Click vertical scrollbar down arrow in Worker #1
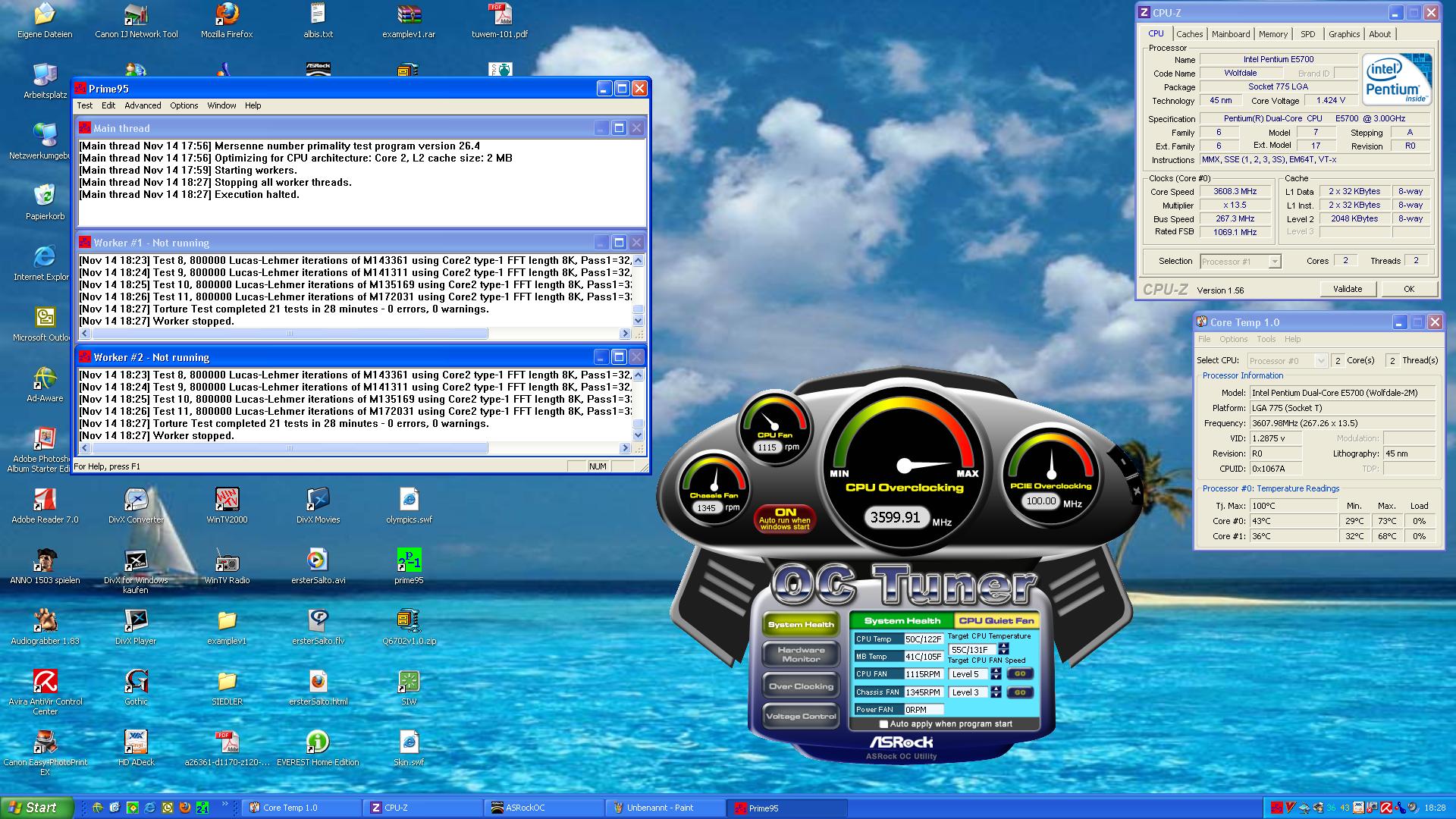Screen dimensions: 1456x819 638,321
